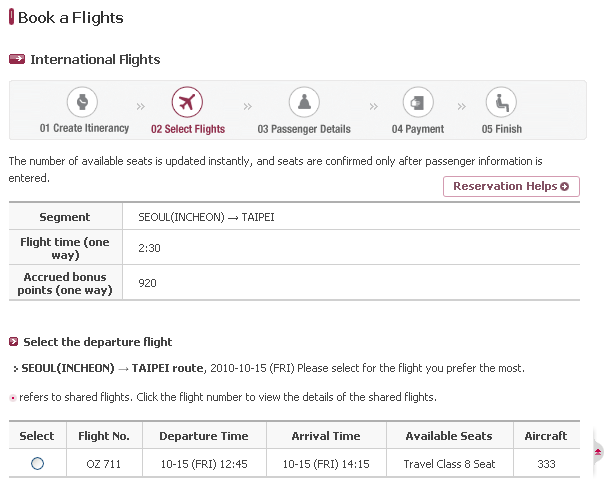This screenshot has width=610, height=489.
Task: Go to the 01 Create Itinerary step label
Action: pos(85,129)
